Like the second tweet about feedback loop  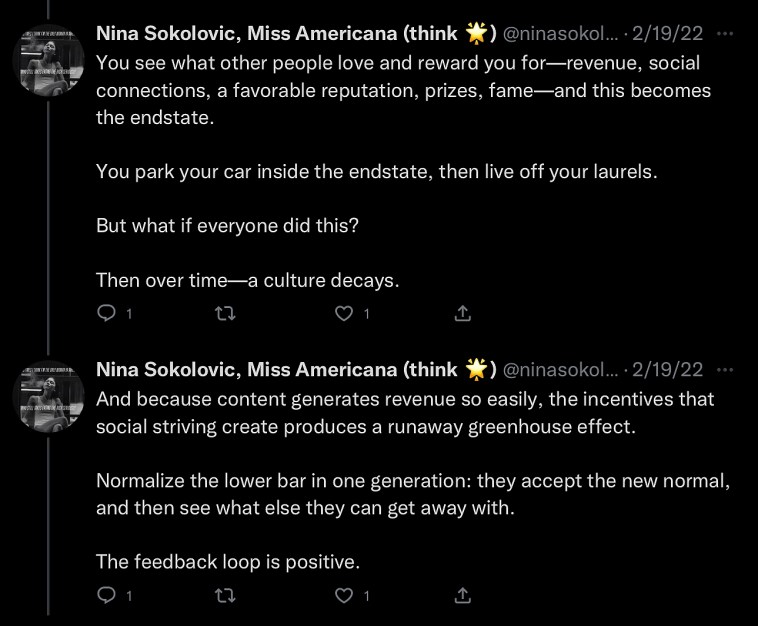(344, 596)
